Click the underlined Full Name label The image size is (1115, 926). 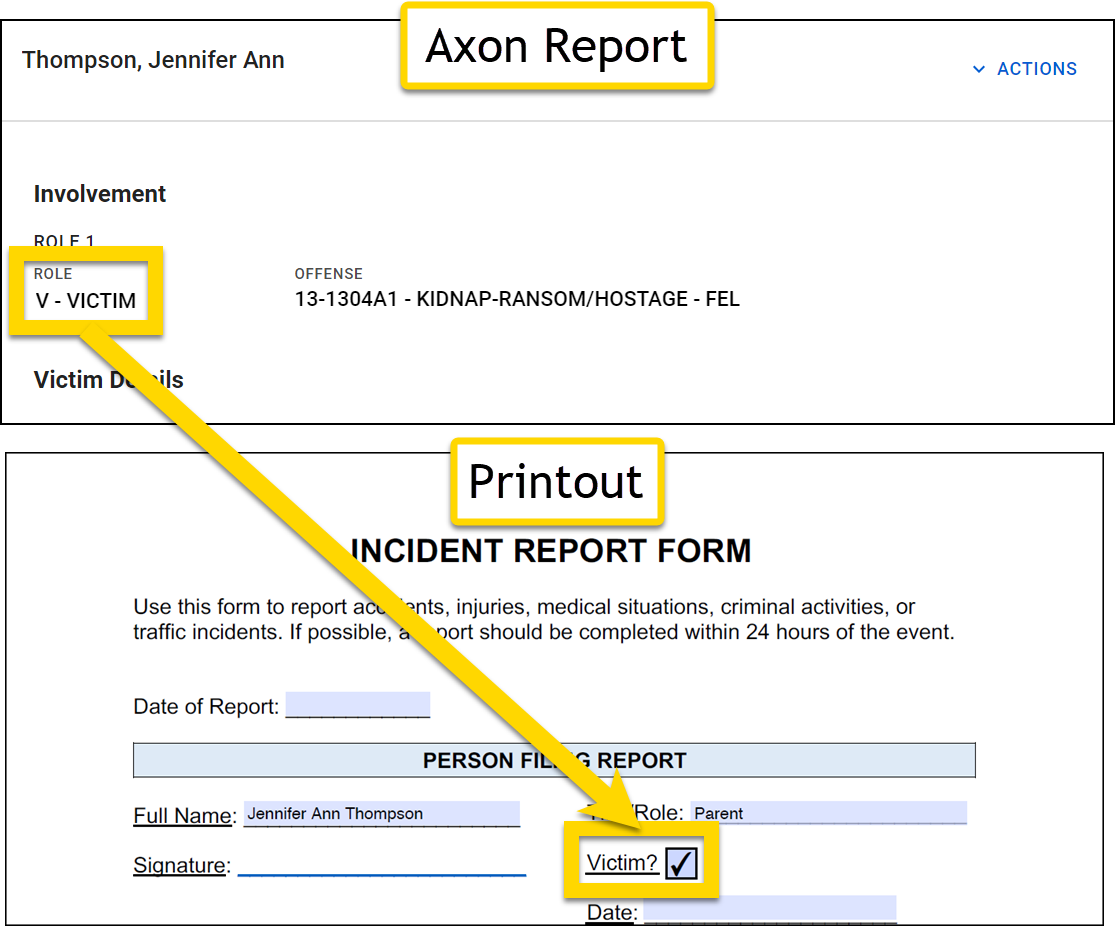point(183,816)
